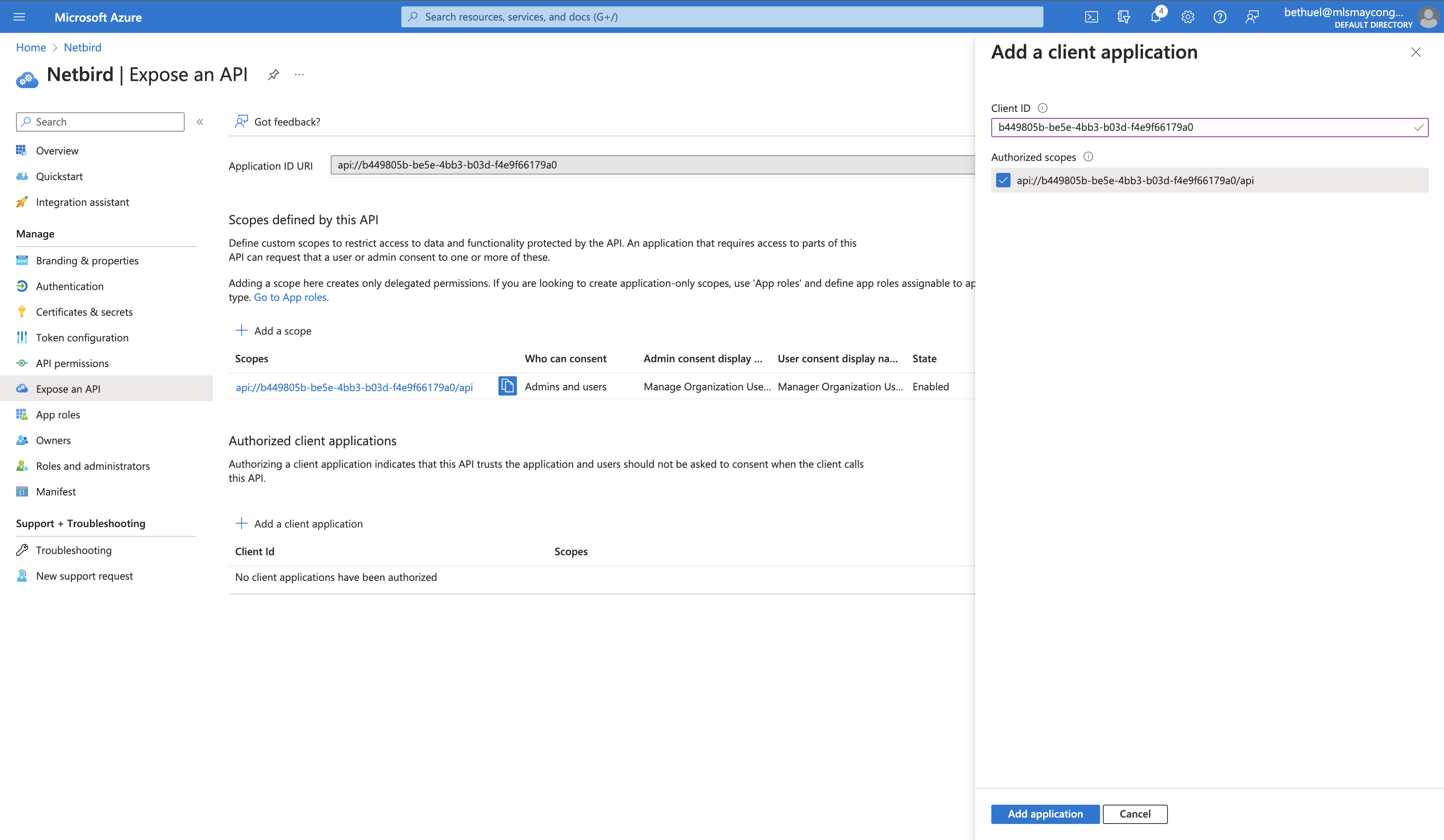Click into the Client ID input field
Viewport: 1444px width, 840px height.
1203,127
